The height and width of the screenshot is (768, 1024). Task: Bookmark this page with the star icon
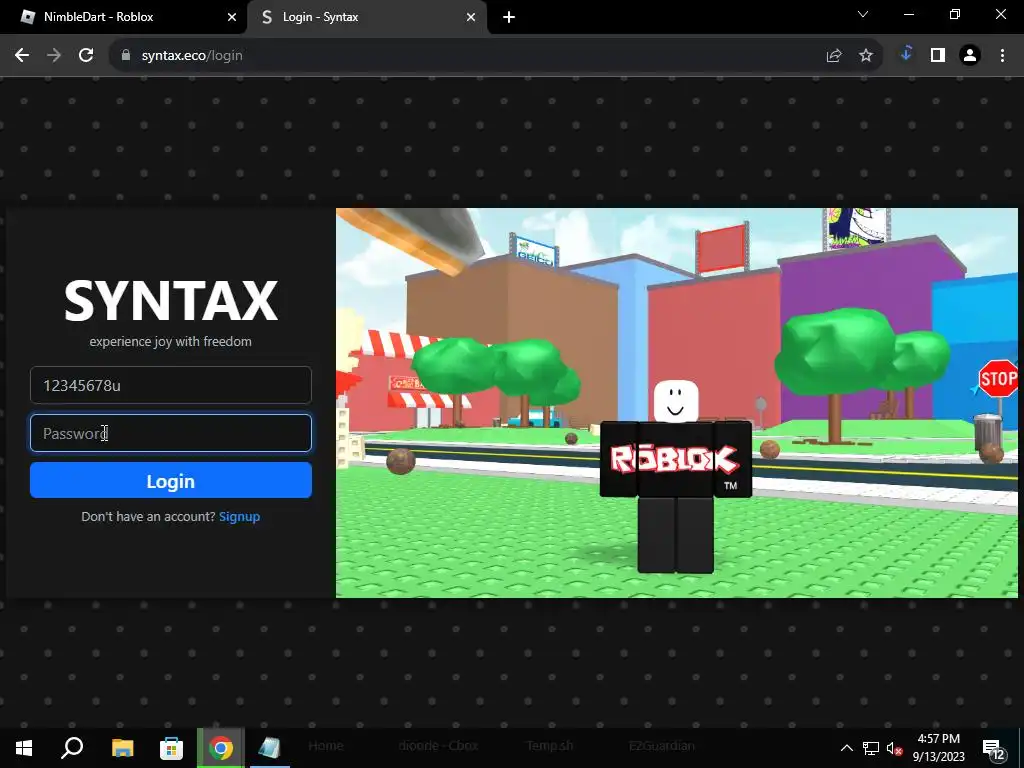(865, 56)
